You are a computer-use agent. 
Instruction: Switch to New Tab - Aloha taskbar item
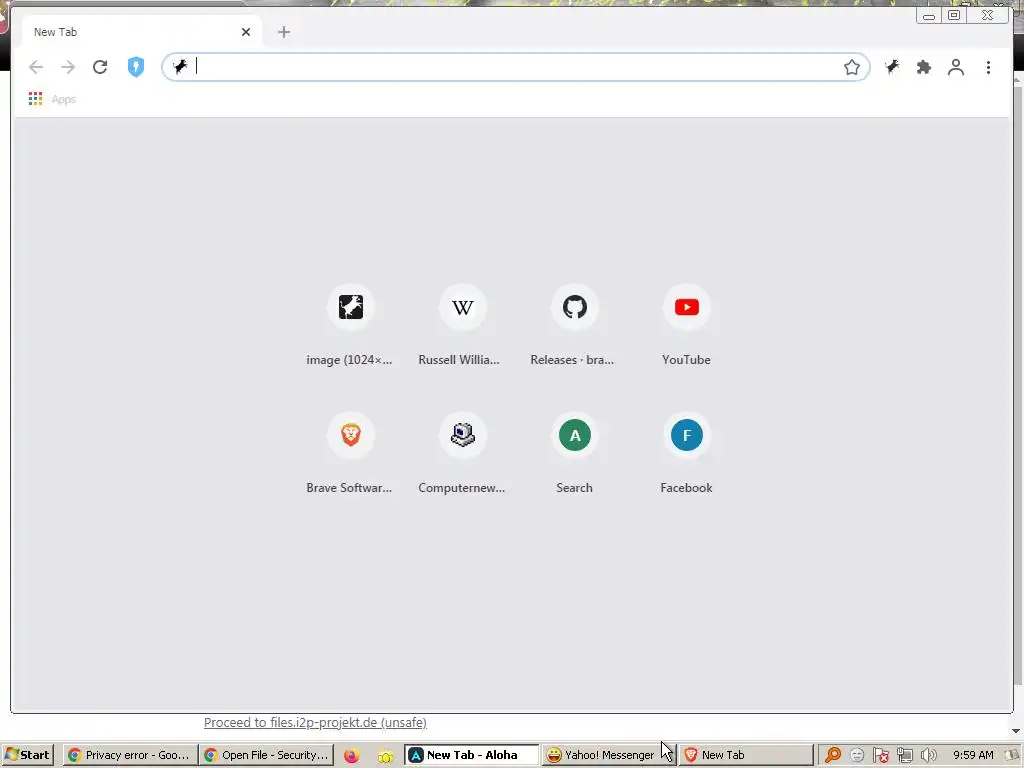(472, 755)
